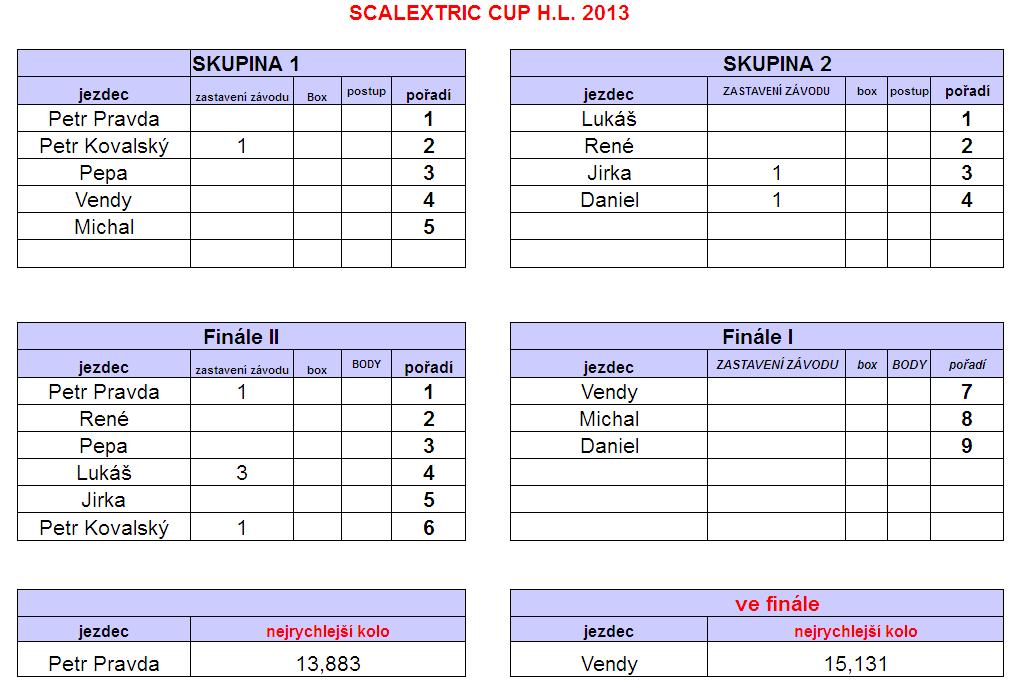Click the Finále II table header
The width and height of the screenshot is (1020, 699).
pyautogui.click(x=241, y=336)
